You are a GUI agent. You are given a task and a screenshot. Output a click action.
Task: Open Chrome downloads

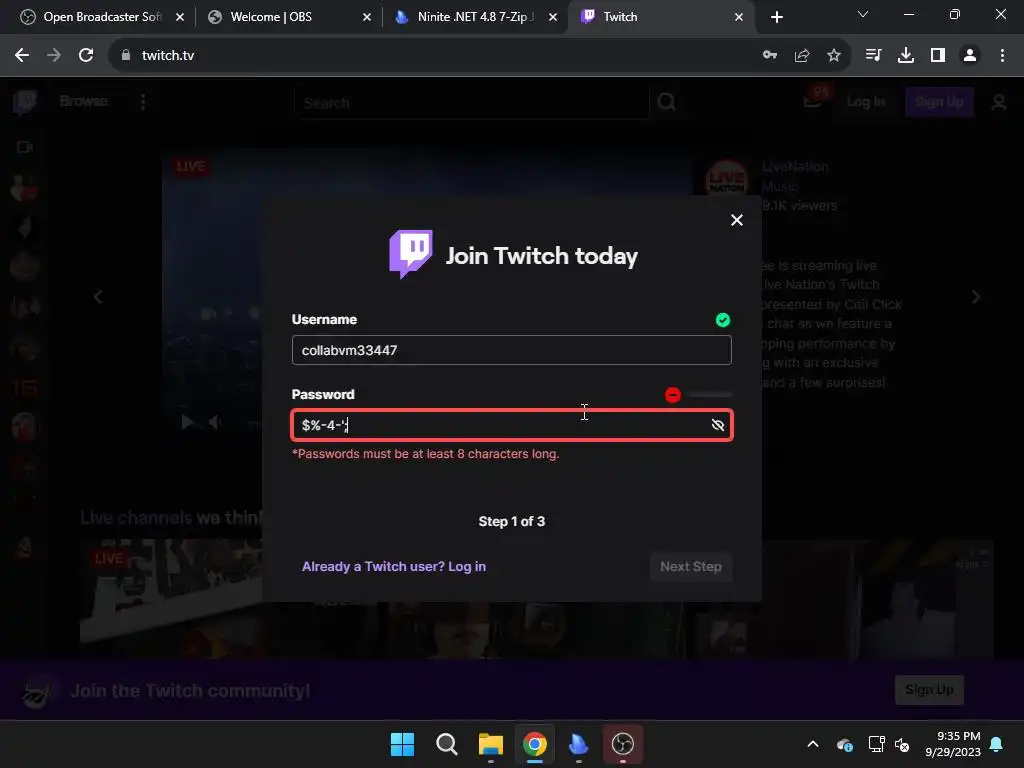pos(906,55)
